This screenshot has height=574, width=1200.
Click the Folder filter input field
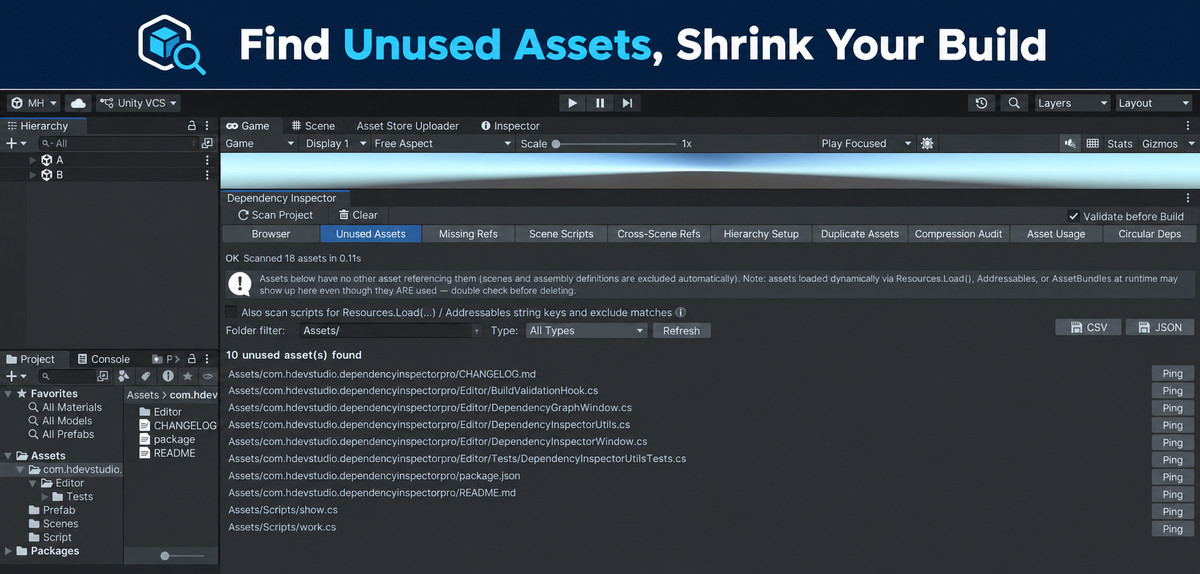390,330
